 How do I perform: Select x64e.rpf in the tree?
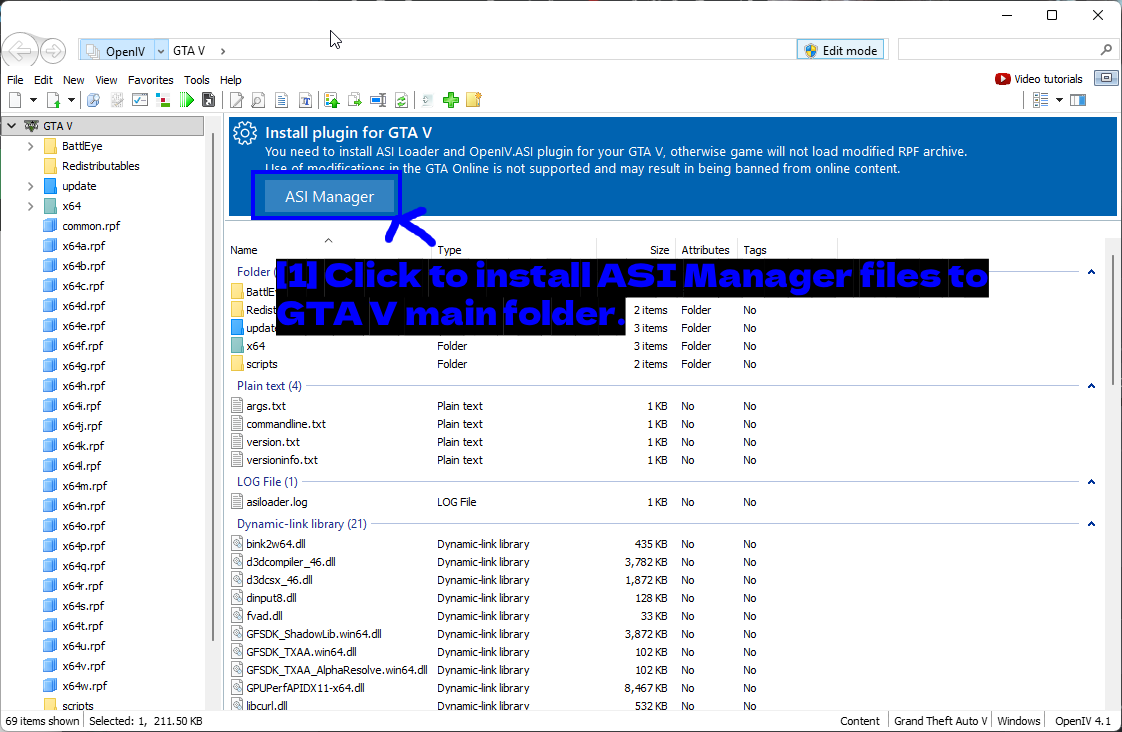pos(83,326)
